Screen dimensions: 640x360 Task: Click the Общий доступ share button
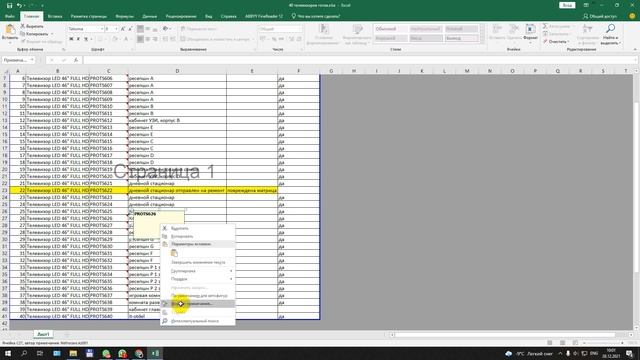click(x=600, y=16)
